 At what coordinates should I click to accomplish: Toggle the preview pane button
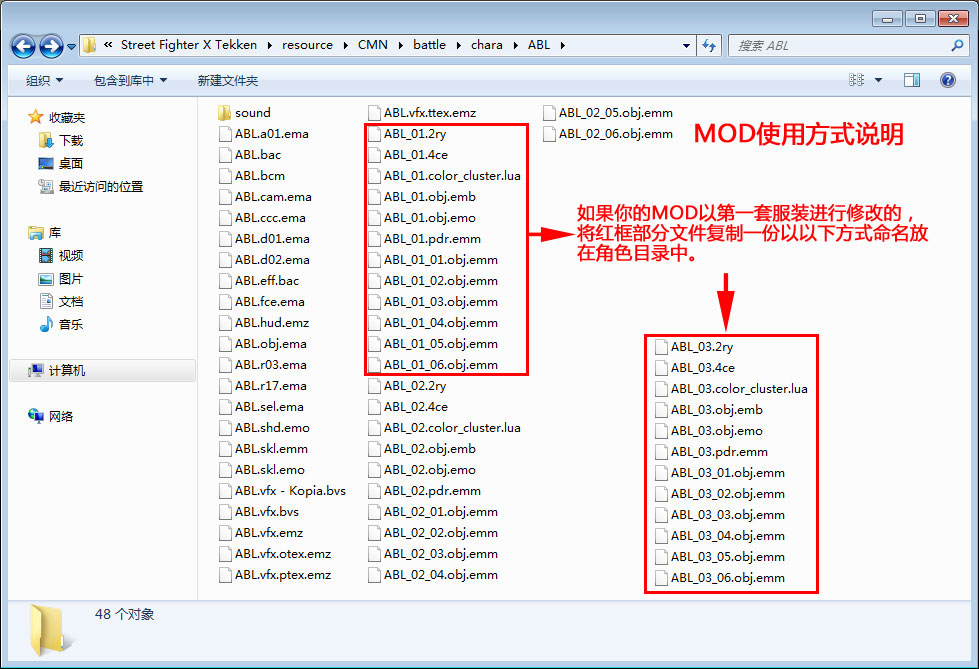coord(912,80)
